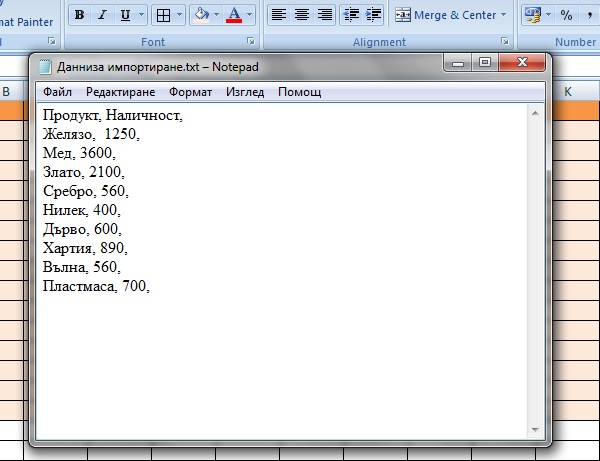Click the line "Вълна, 560,"
The image size is (600, 461).
click(x=82, y=267)
